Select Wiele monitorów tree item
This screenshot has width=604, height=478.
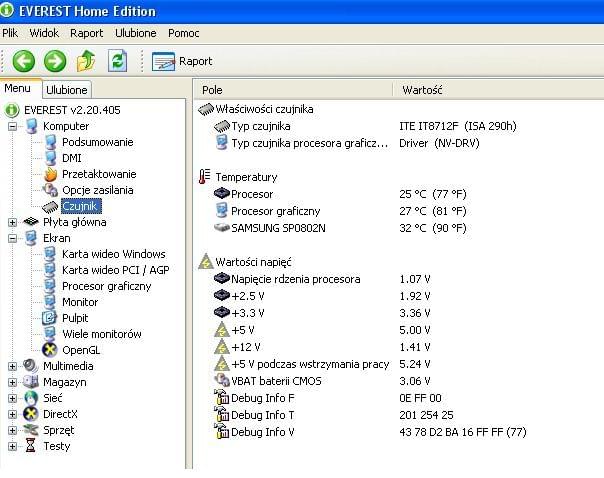coord(102,334)
